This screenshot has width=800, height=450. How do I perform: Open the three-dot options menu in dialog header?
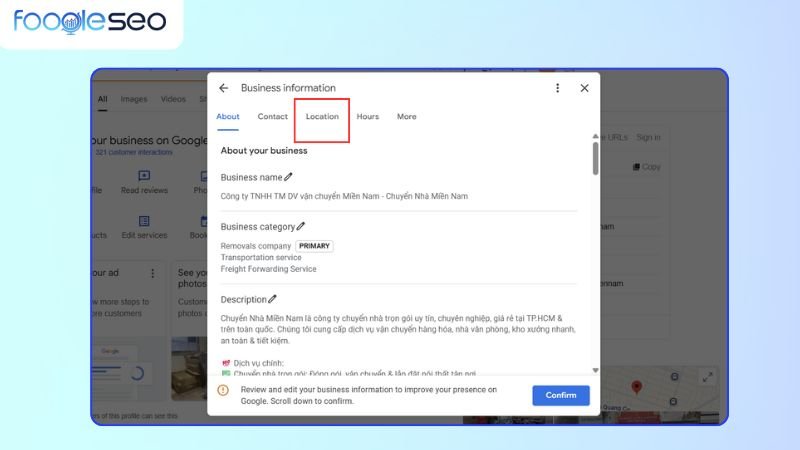pyautogui.click(x=558, y=88)
